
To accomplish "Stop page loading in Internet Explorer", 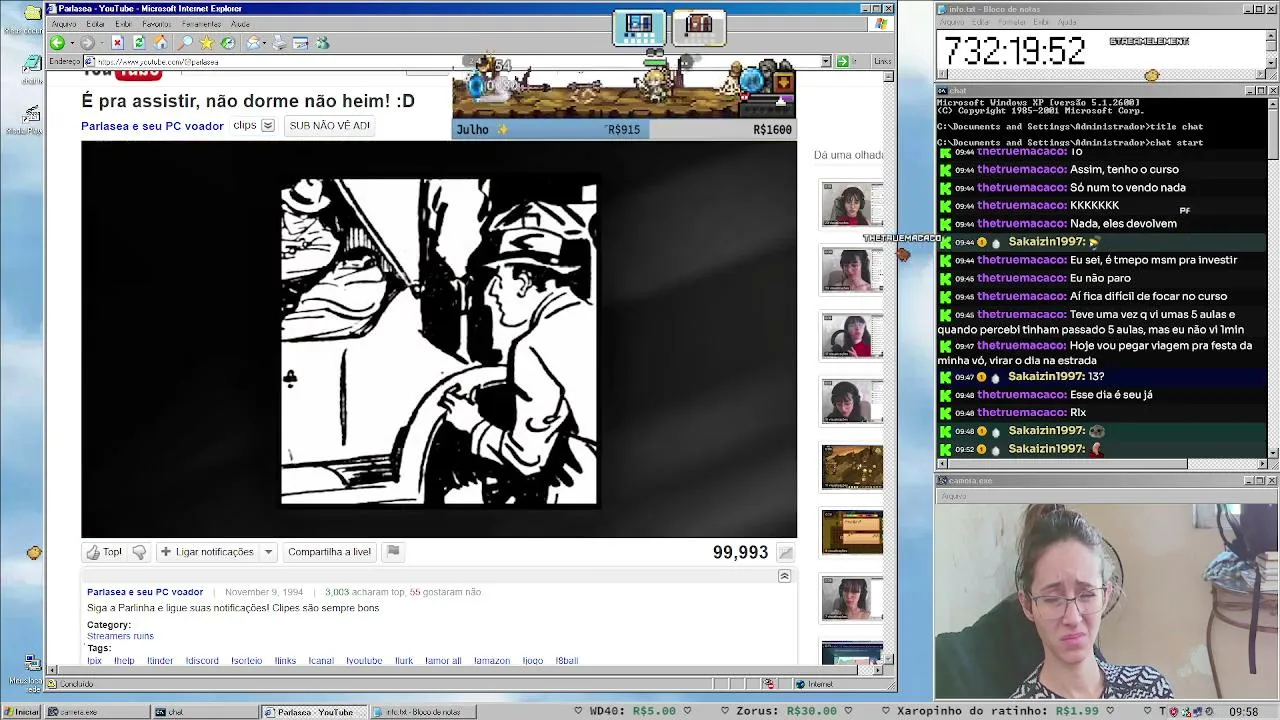I will [117, 43].
